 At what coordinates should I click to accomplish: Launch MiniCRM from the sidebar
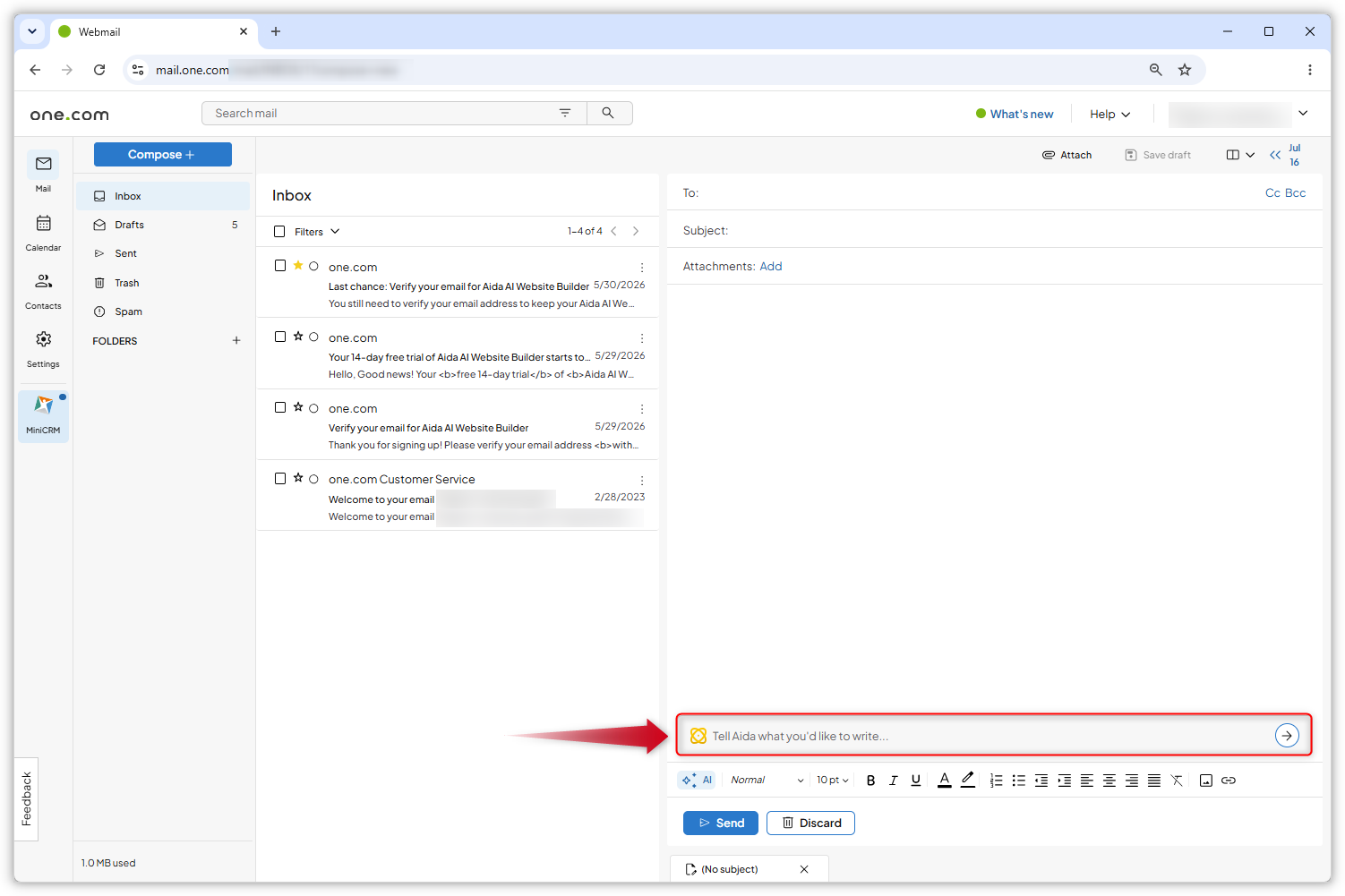(43, 415)
